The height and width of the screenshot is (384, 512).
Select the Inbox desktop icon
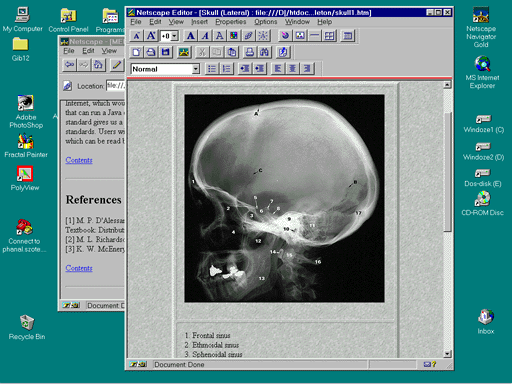point(486,322)
